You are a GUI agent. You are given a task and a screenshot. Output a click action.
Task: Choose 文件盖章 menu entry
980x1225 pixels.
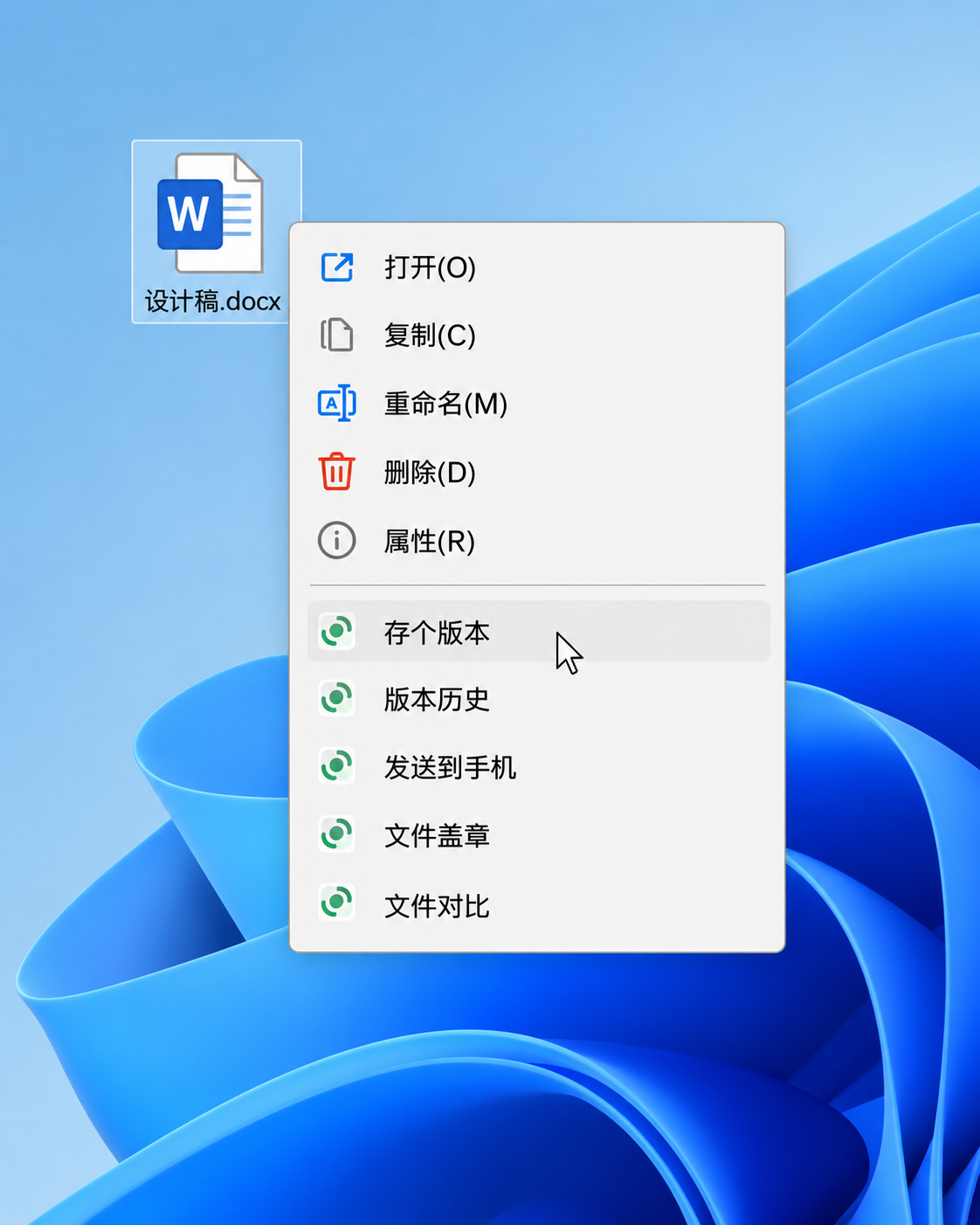click(538, 835)
